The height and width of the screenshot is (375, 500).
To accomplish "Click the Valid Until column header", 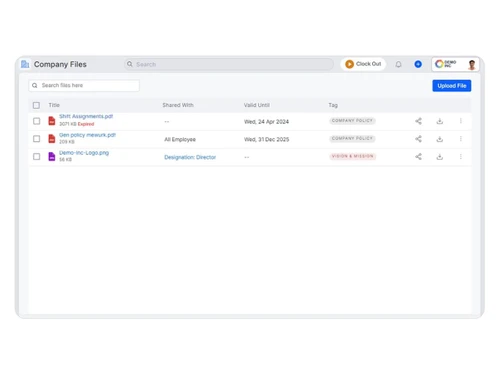I will pos(257,105).
